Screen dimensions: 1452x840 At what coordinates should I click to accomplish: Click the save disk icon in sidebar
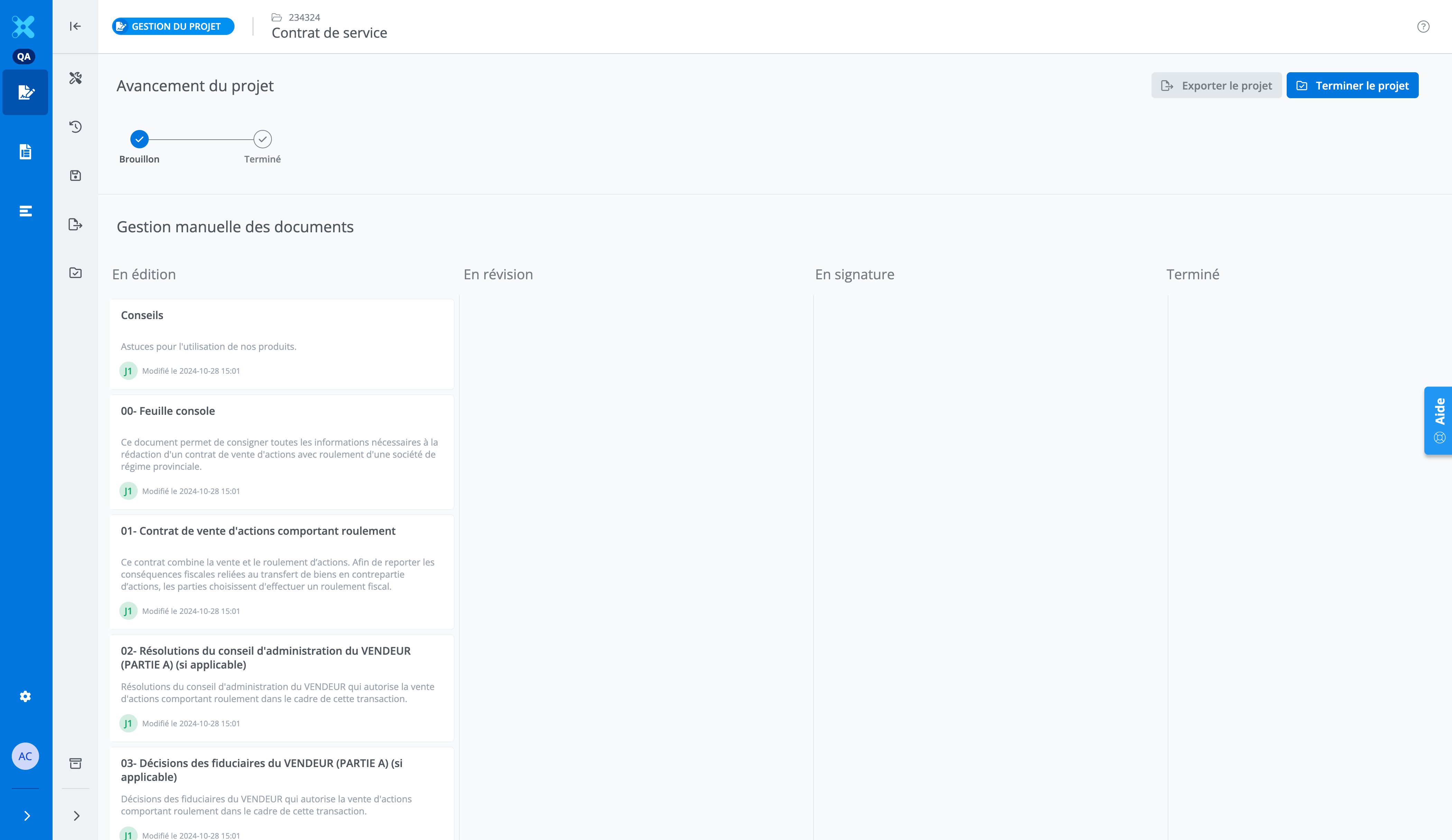coord(75,176)
